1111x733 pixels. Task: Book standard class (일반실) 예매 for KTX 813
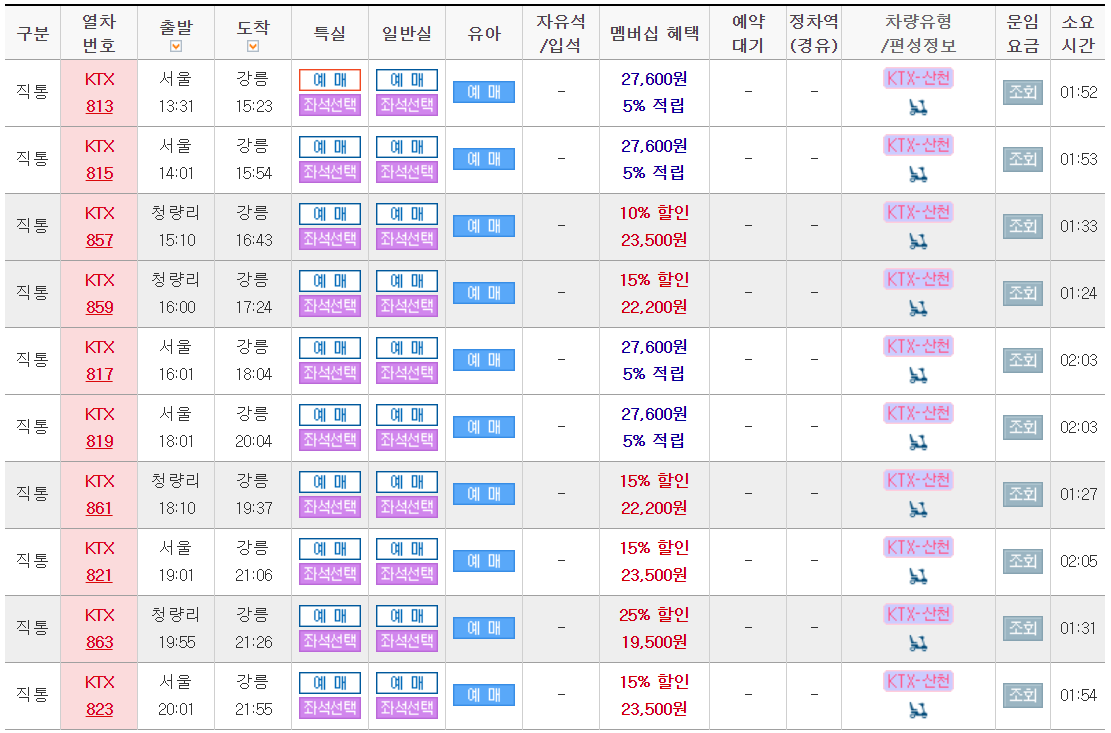[x=407, y=80]
